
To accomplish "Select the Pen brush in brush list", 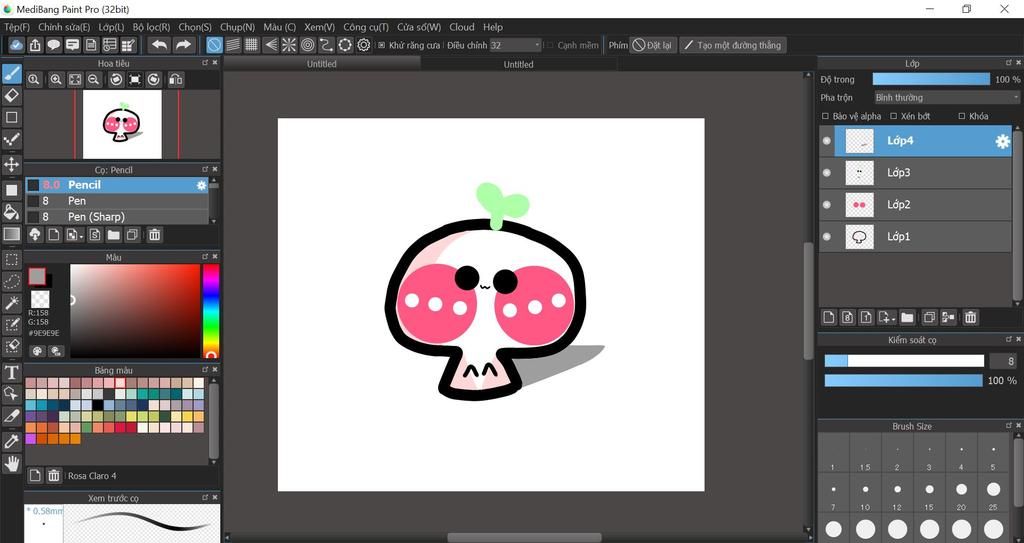I will [117, 201].
